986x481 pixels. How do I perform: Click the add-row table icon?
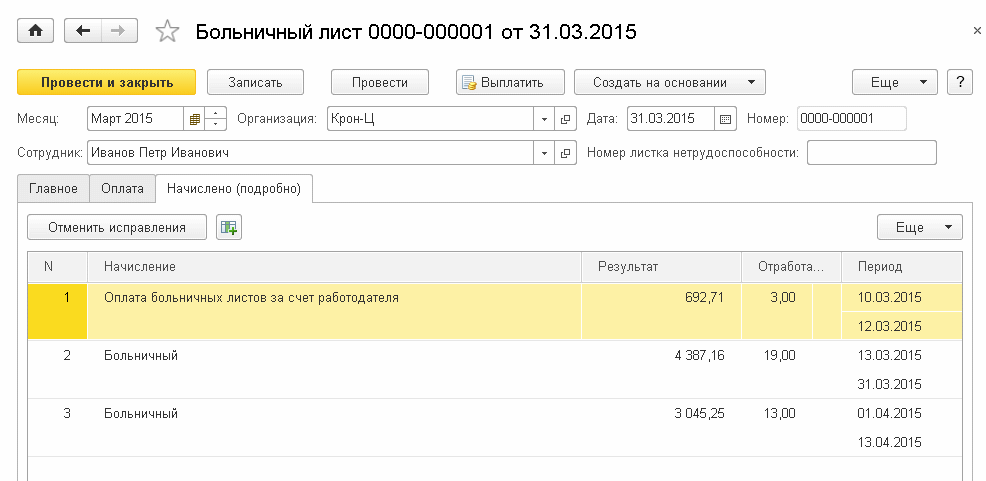229,227
